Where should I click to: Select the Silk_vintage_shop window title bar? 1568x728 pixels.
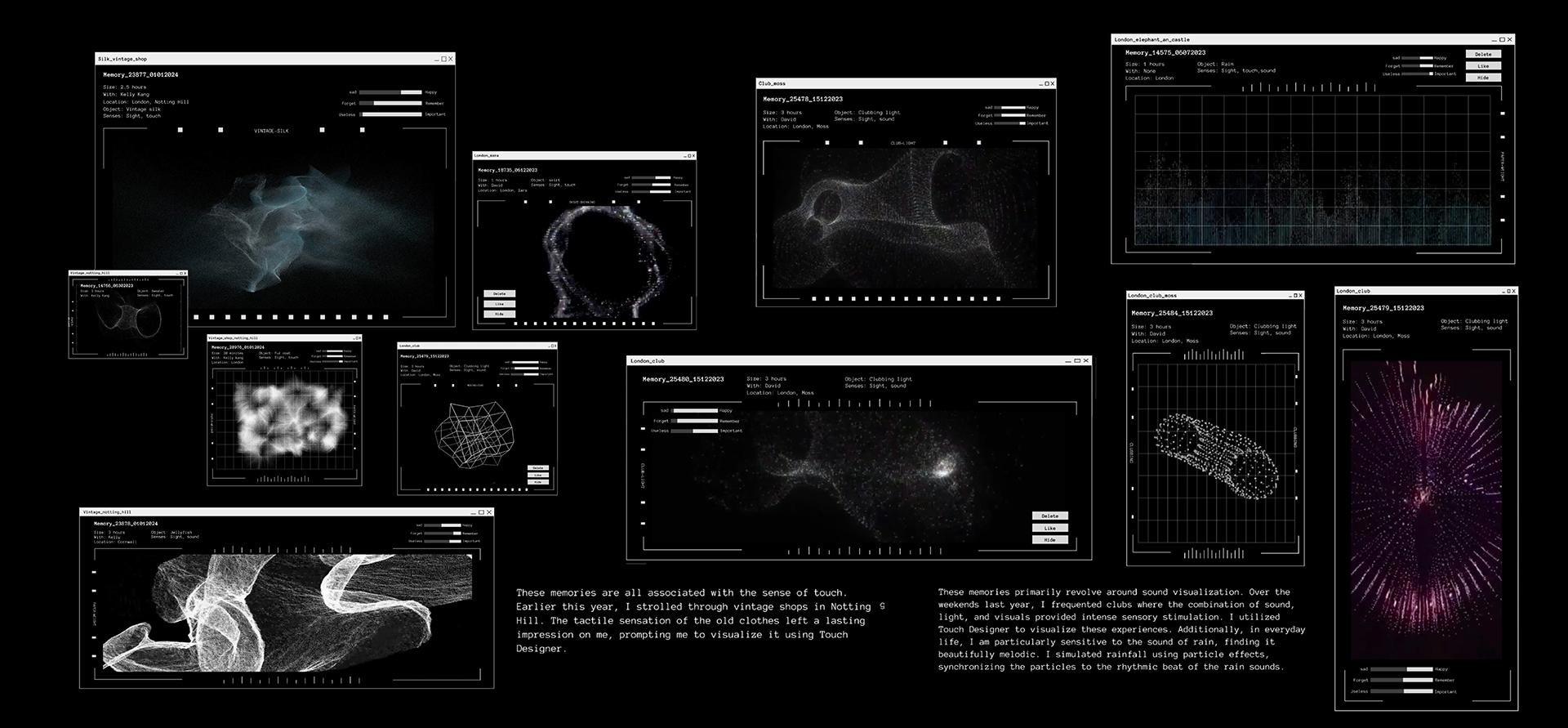[275, 59]
